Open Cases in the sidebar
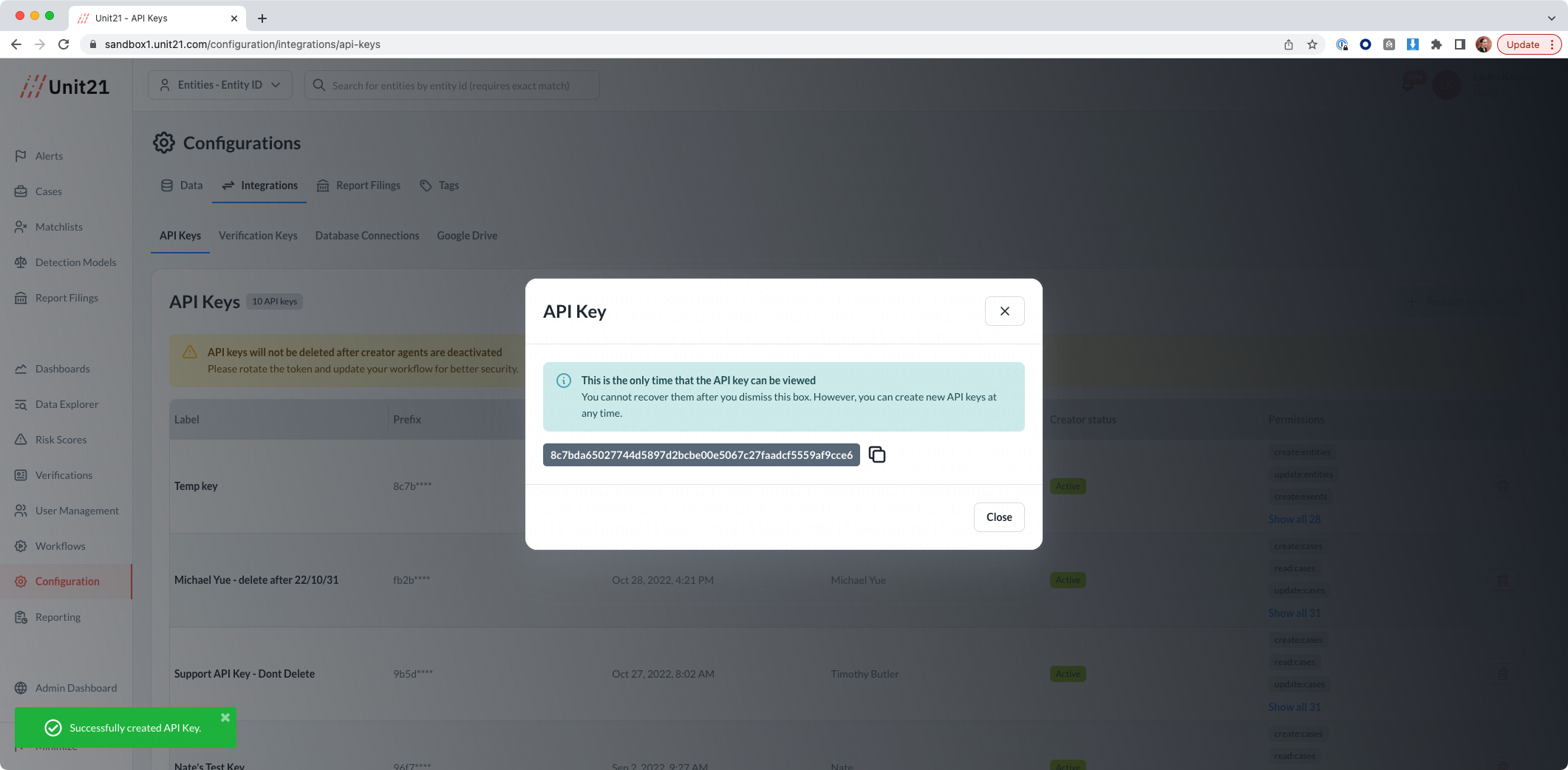This screenshot has height=770, width=1568. point(49,191)
